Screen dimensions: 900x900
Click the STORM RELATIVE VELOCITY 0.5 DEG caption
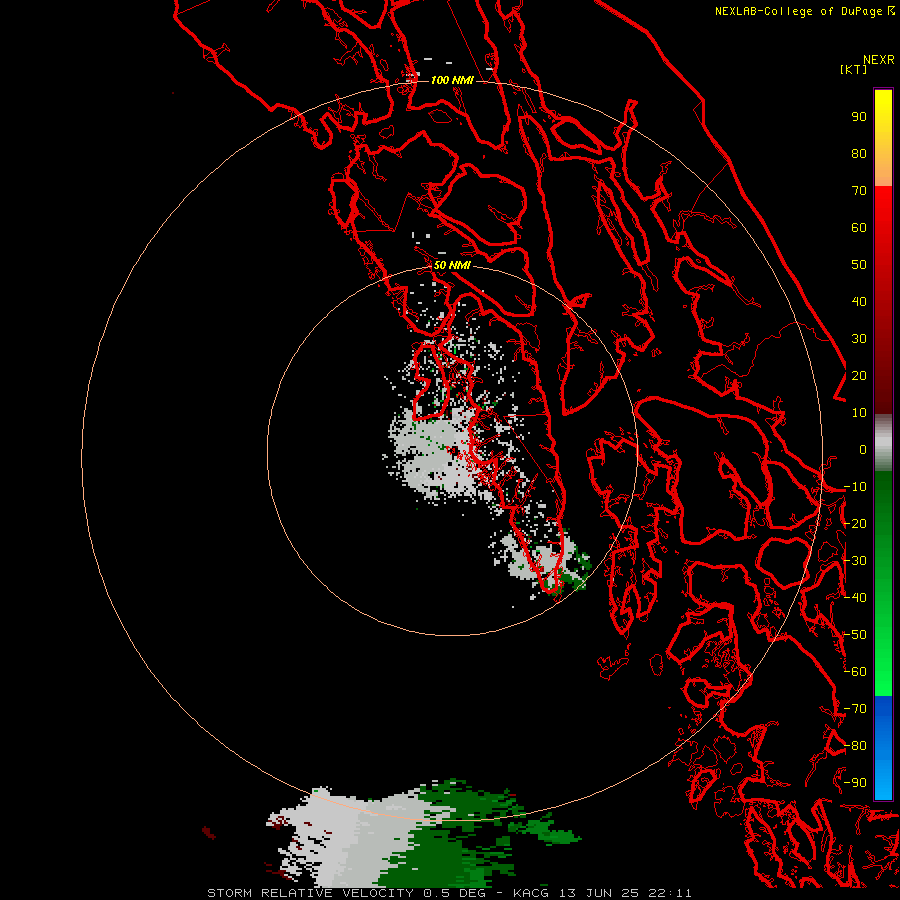point(346,893)
